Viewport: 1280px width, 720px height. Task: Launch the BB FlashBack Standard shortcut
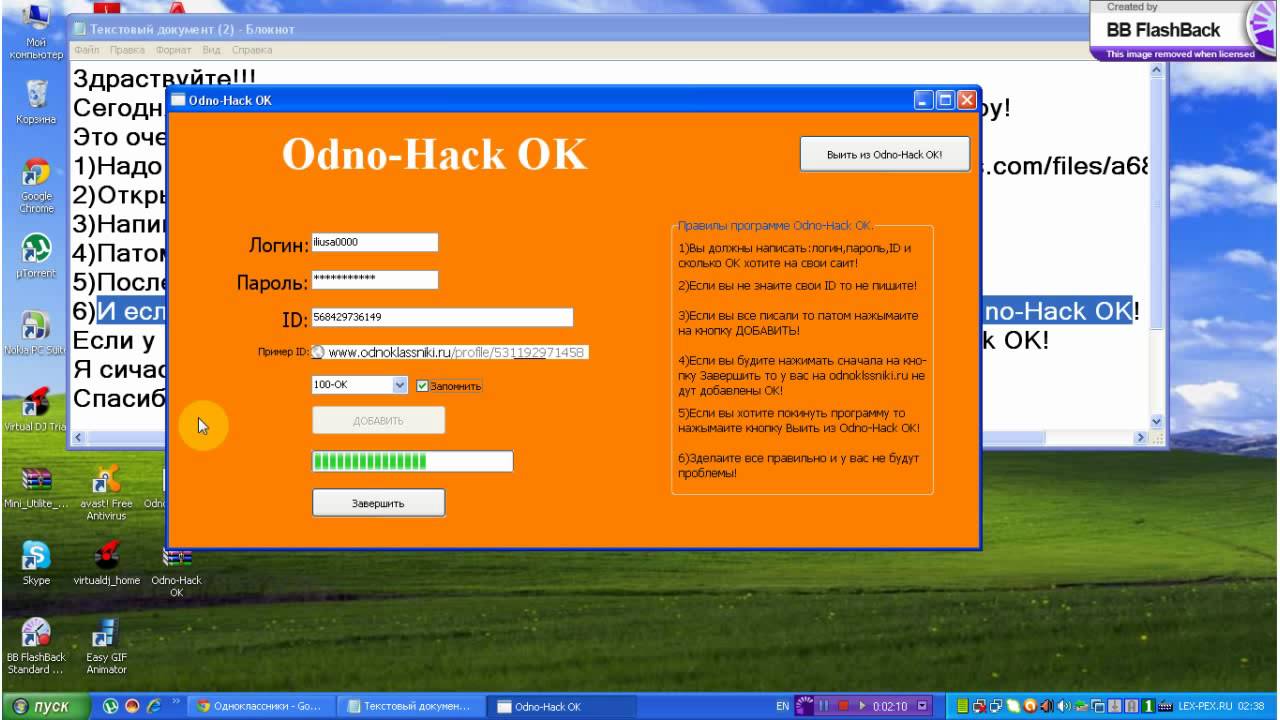pos(36,646)
